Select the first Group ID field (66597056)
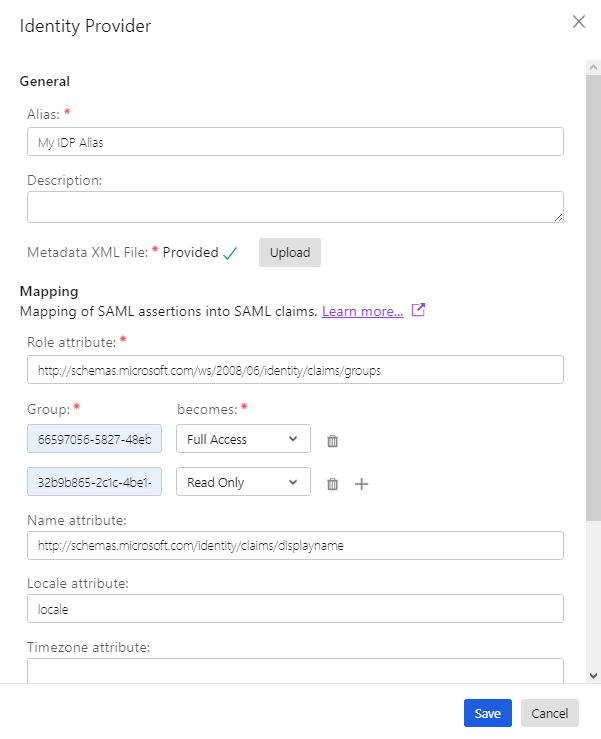The image size is (601, 739). pyautogui.click(x=94, y=439)
